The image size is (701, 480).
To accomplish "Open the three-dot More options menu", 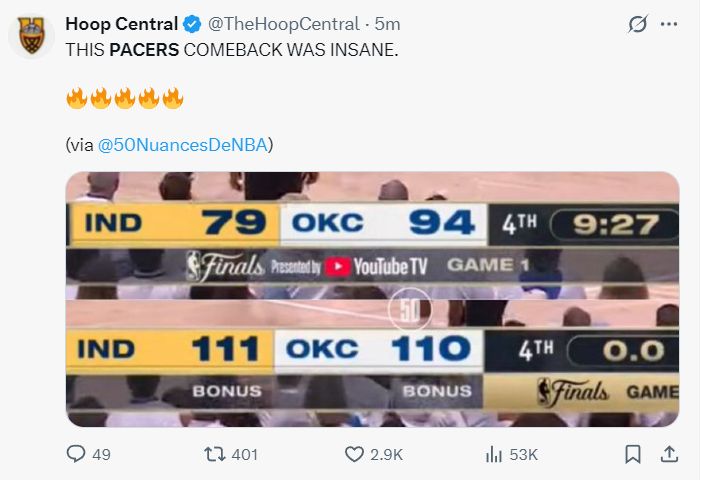I will coord(669,24).
